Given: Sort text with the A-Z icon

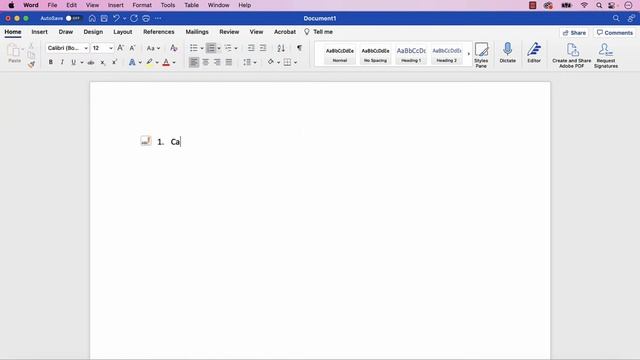Looking at the screenshot, I should pyautogui.click(x=281, y=48).
